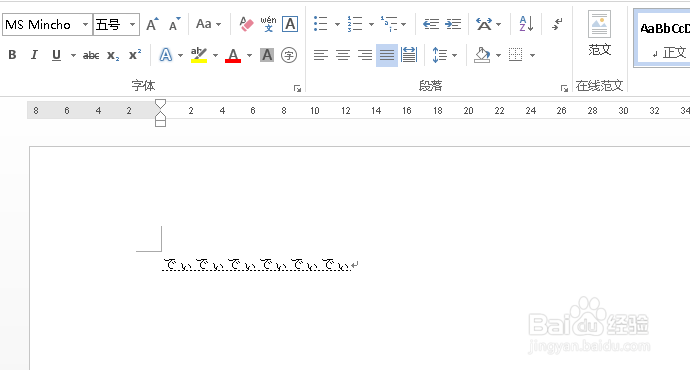Apply red font color
Viewport: 690px width, 370px height.
pyautogui.click(x=233, y=55)
